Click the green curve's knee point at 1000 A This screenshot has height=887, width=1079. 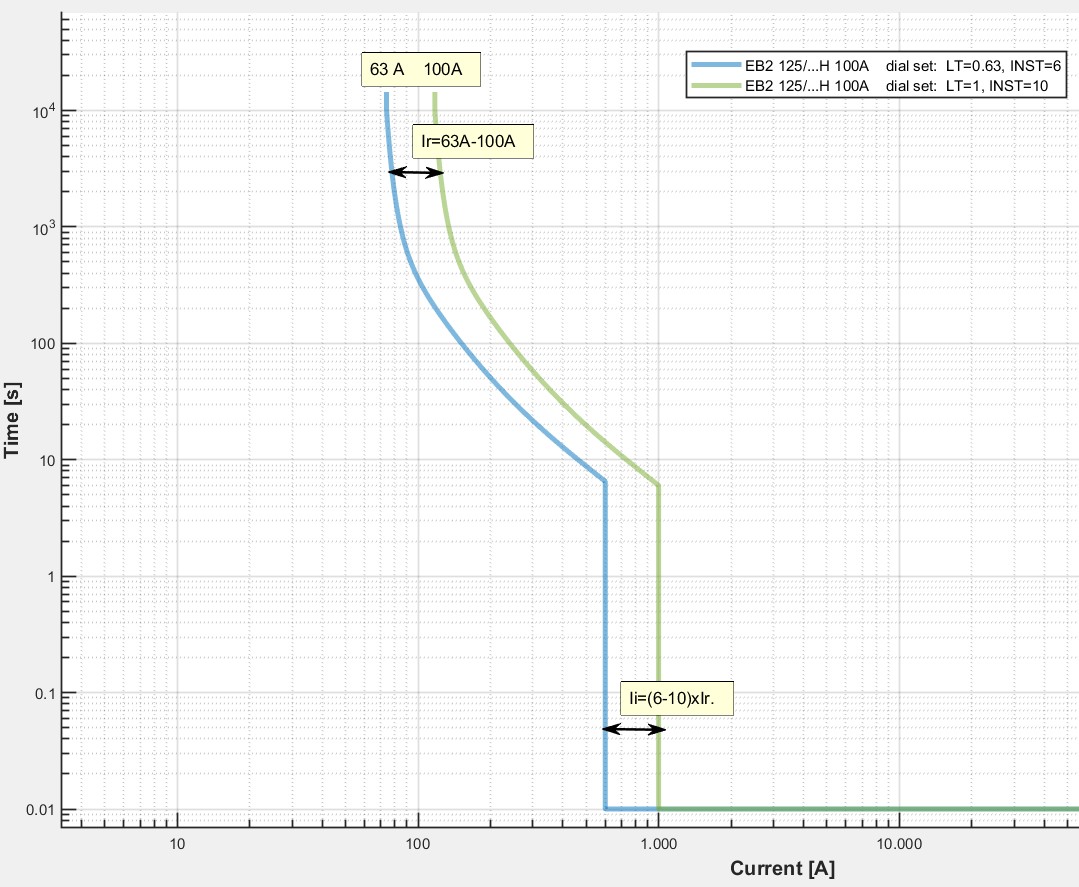coord(659,486)
